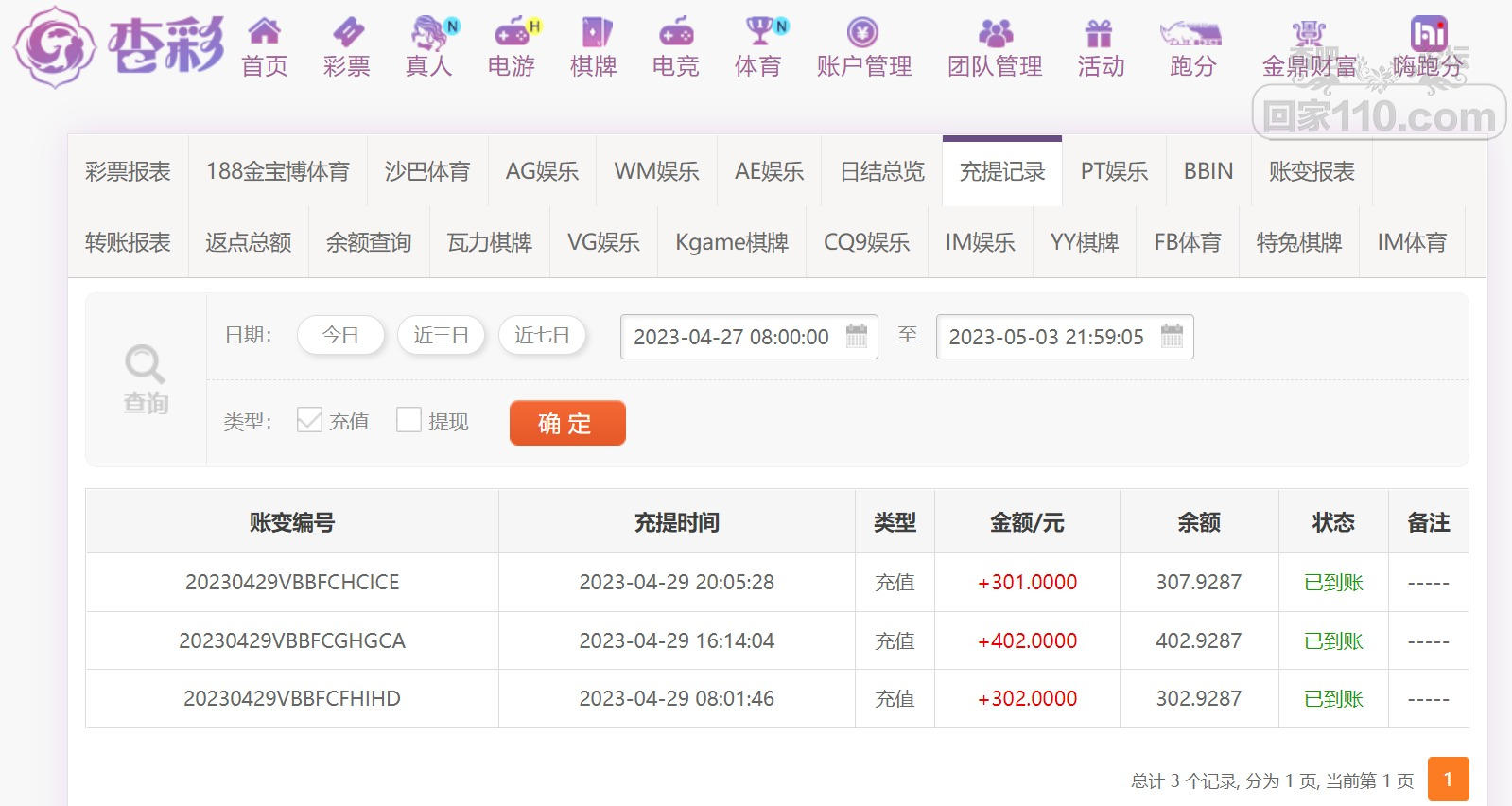1512x806 pixels.
Task: Toggle the 提现 withdrawal checkbox
Action: (408, 420)
